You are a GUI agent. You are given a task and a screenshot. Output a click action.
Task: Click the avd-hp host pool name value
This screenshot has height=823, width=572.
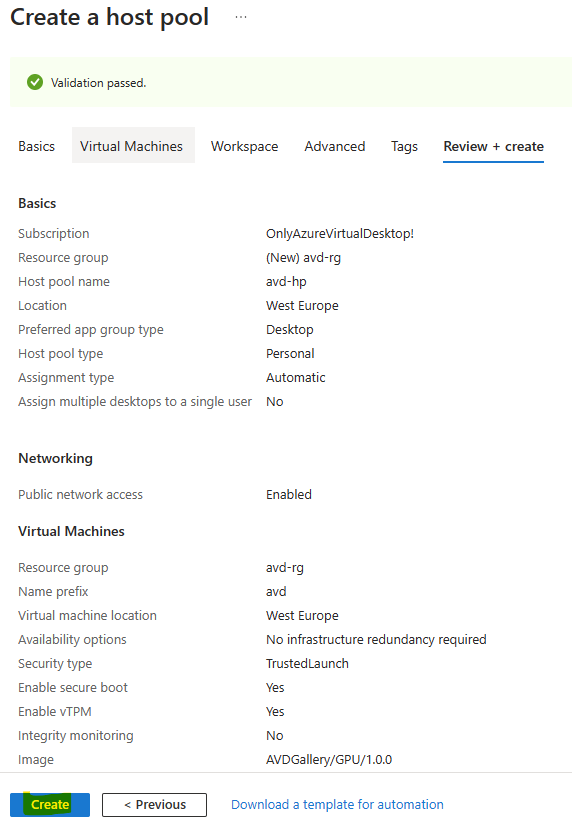[286, 282]
